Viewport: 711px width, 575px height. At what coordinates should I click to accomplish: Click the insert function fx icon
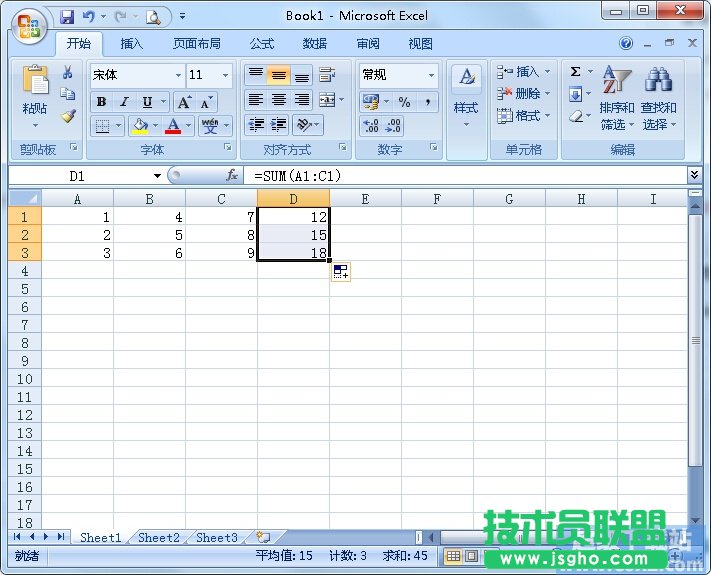[232, 175]
